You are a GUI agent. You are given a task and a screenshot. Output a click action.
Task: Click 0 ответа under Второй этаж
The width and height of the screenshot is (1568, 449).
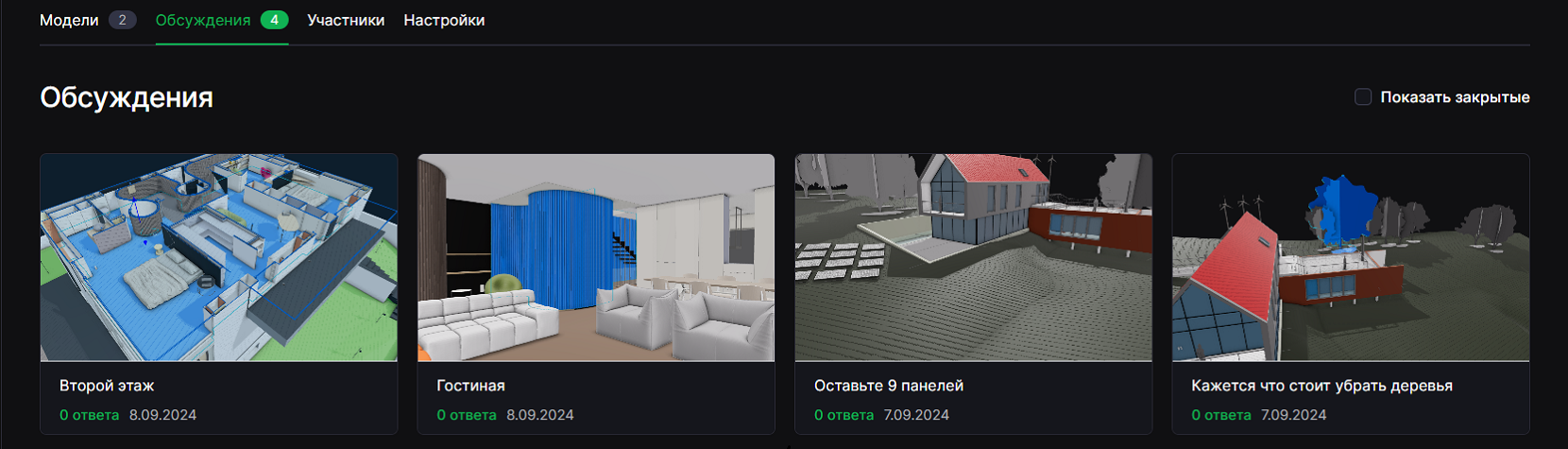click(89, 415)
